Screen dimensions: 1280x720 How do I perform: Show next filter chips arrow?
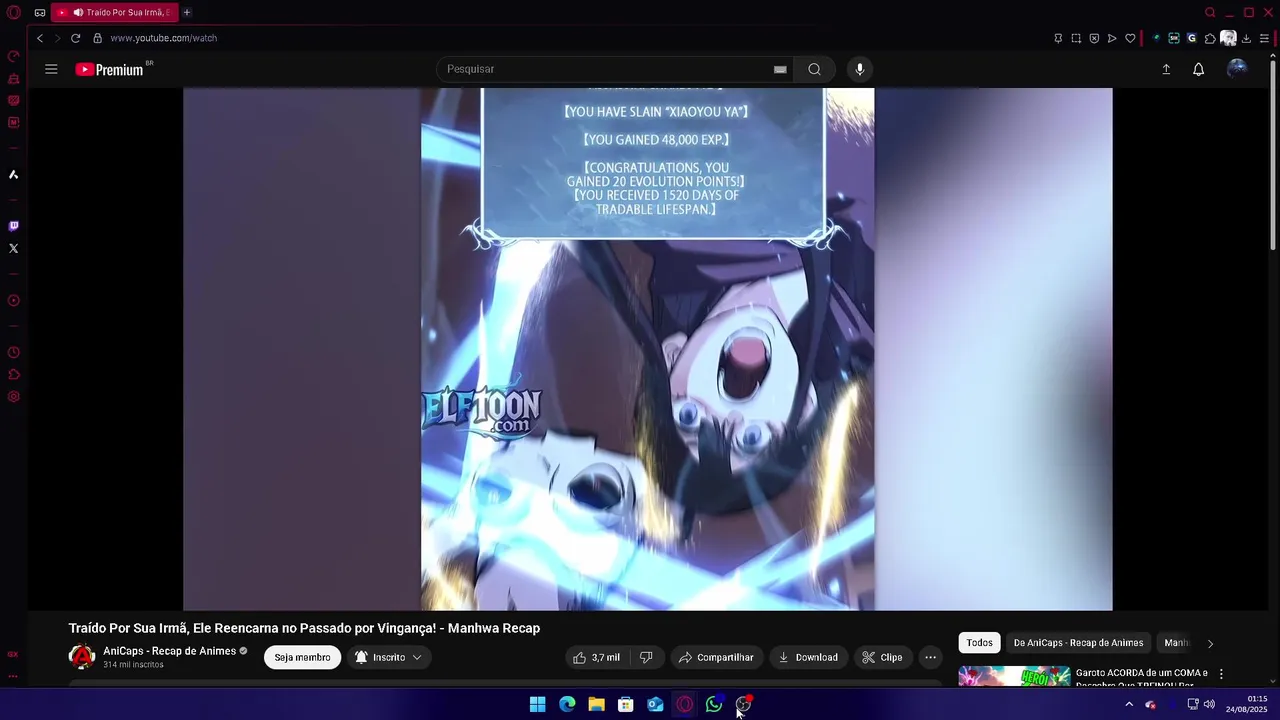tap(1210, 644)
